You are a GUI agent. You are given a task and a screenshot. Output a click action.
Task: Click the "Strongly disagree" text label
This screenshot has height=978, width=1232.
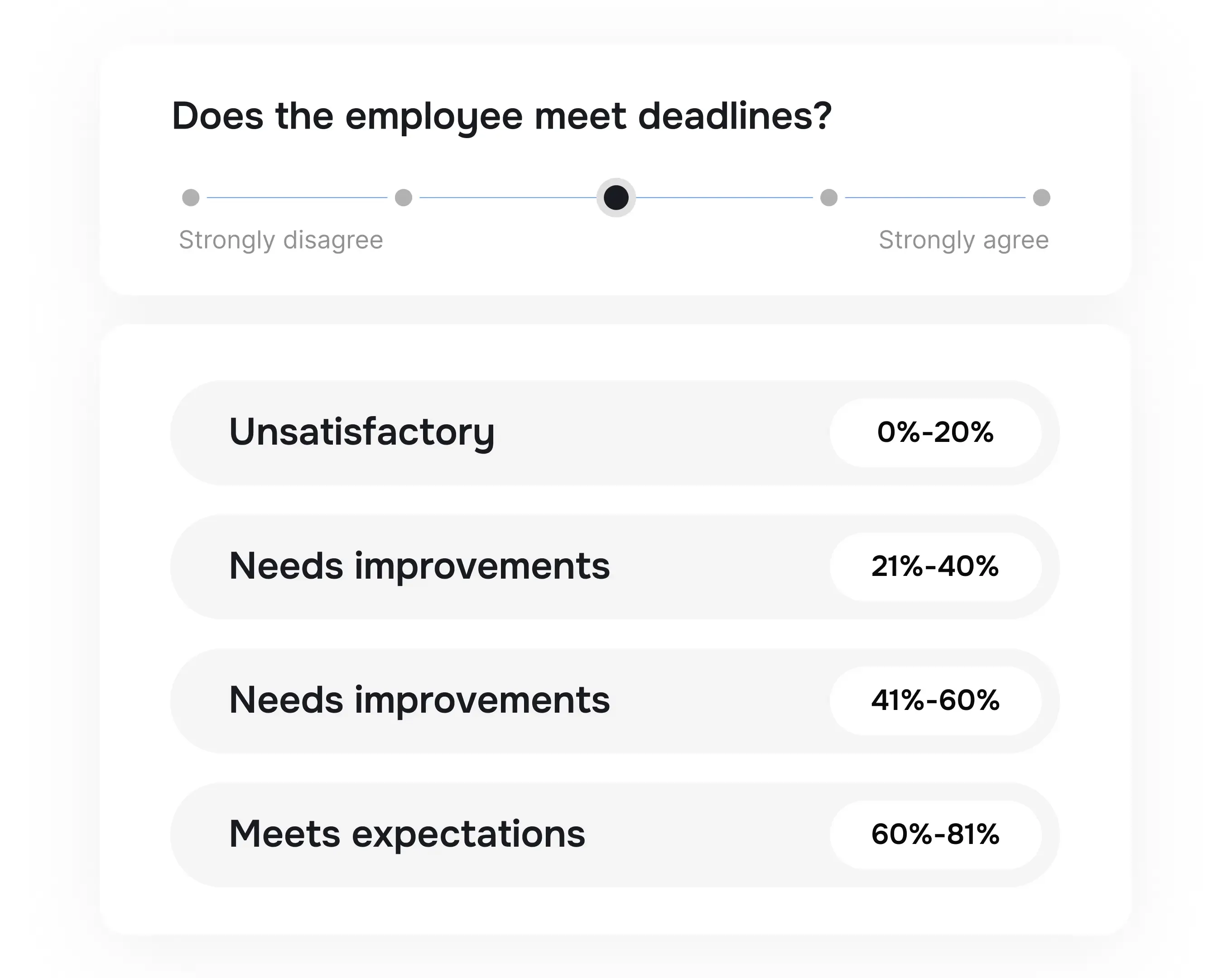tap(280, 240)
